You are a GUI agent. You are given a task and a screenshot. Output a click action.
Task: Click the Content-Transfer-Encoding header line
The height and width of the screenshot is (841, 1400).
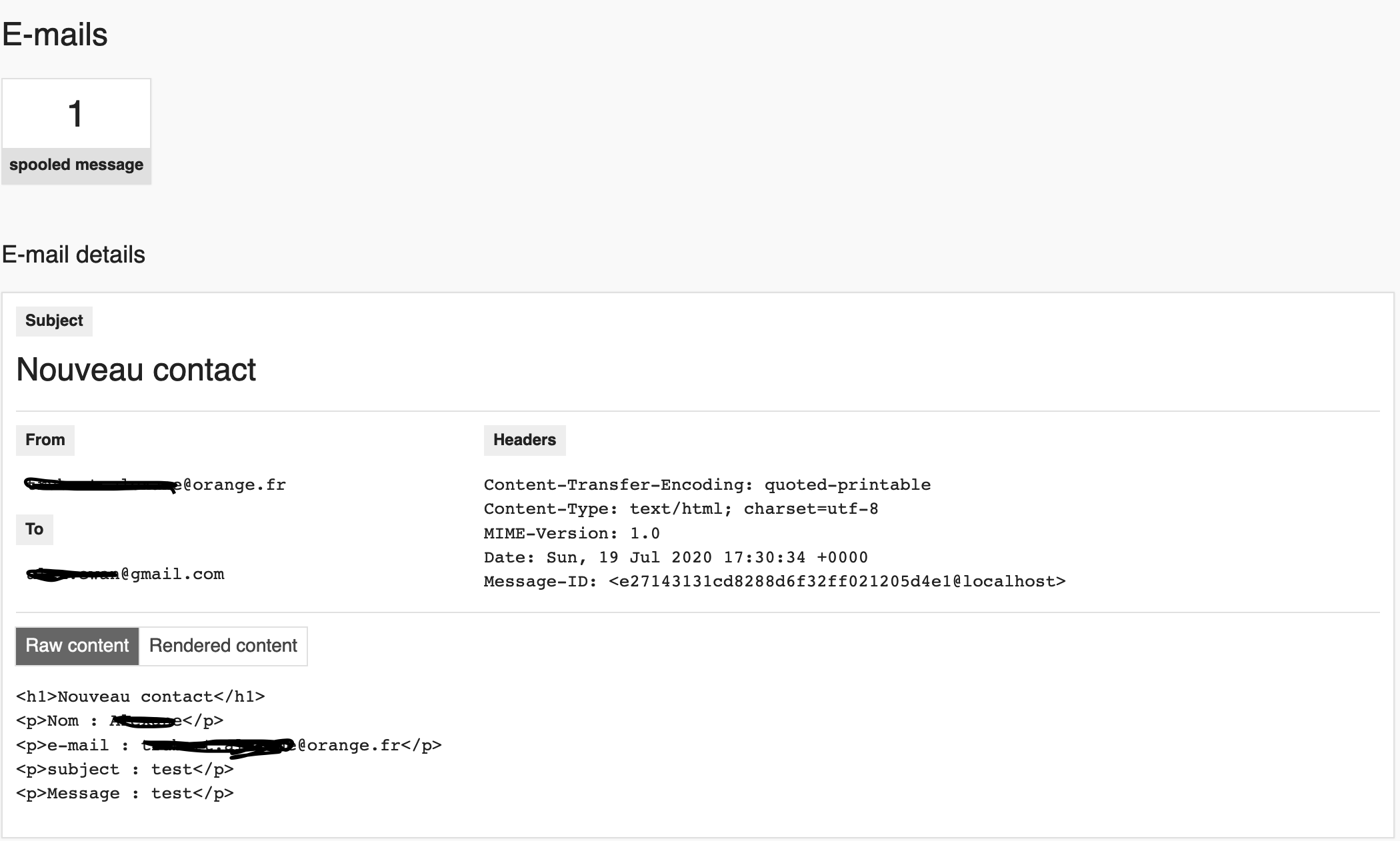click(707, 485)
